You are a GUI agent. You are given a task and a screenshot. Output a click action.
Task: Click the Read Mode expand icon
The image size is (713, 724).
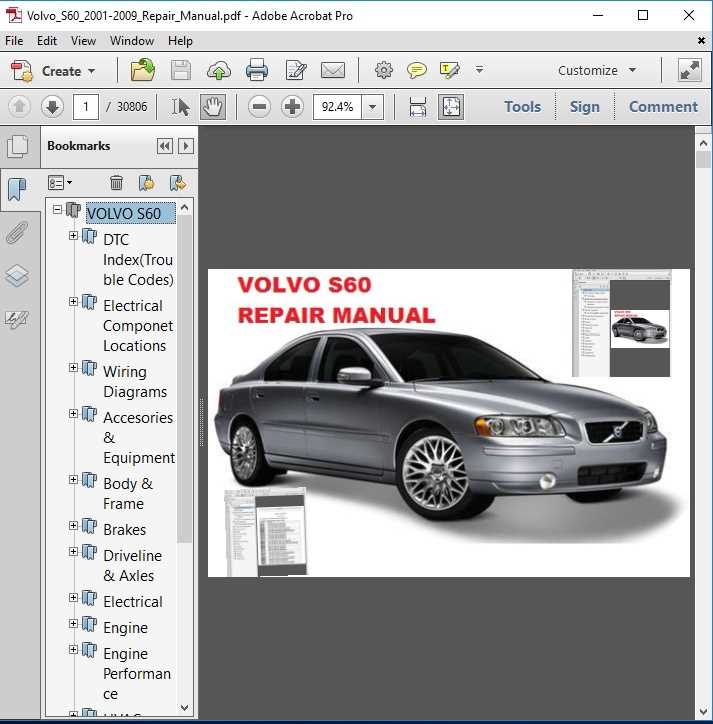pyautogui.click(x=689, y=70)
